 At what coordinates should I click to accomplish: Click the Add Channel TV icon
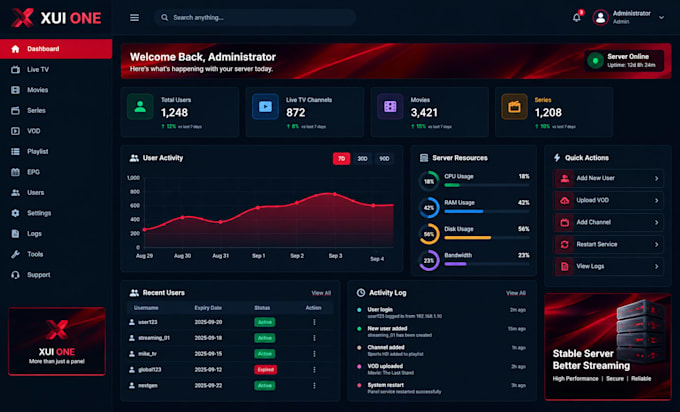[x=565, y=222]
